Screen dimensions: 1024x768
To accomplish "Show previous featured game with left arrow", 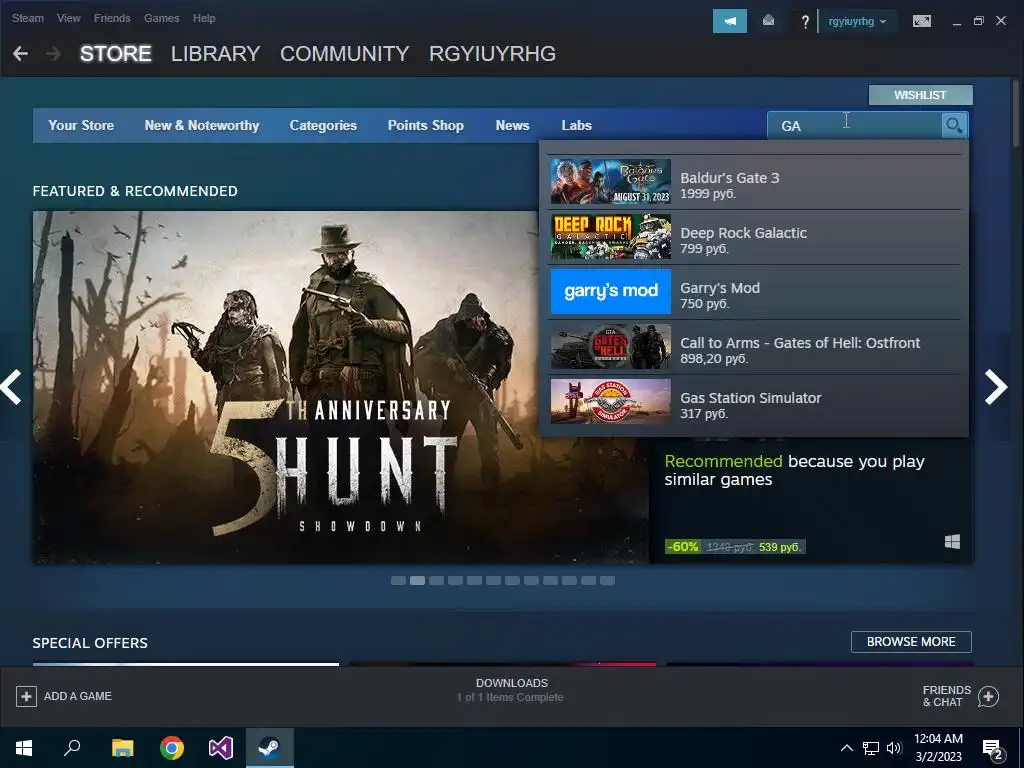I will tap(12, 387).
